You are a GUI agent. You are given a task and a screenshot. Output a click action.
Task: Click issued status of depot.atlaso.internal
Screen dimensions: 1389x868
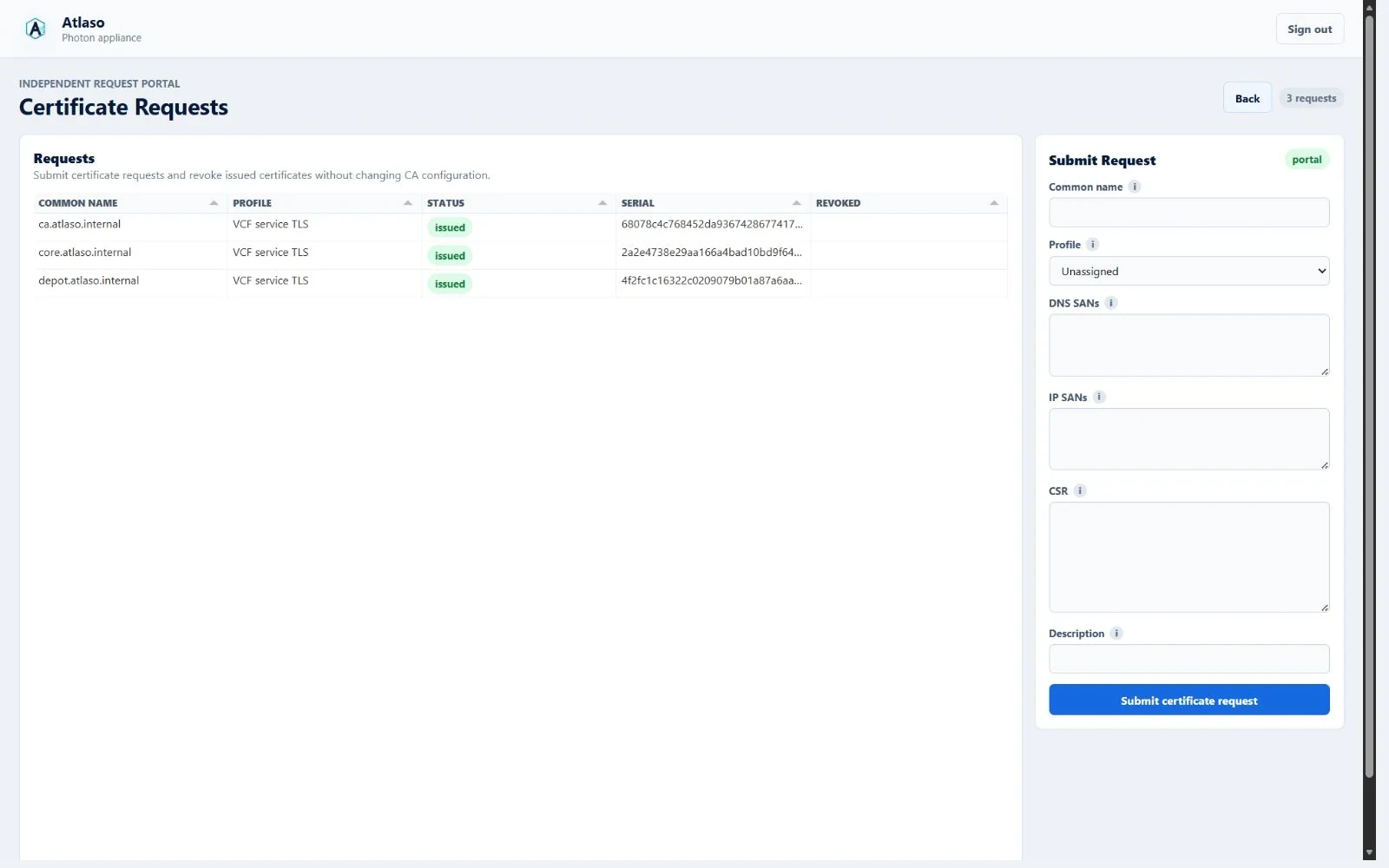[x=450, y=284]
